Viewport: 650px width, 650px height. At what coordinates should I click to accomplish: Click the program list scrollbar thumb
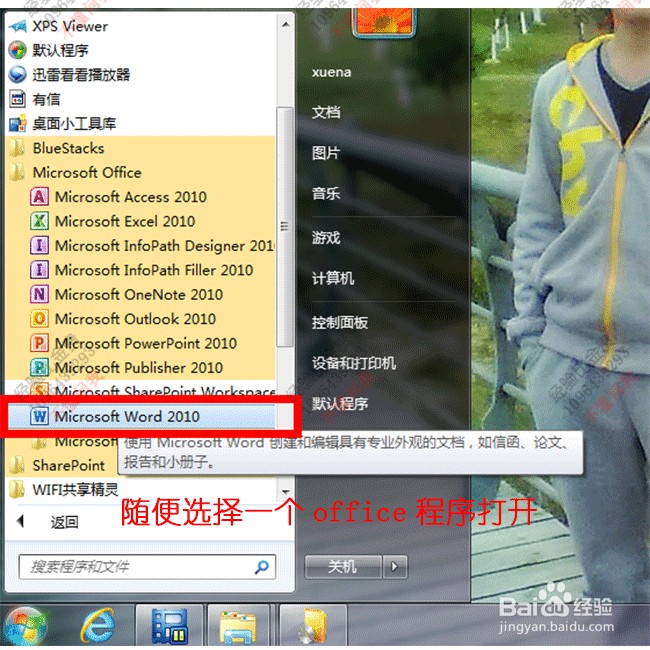(285, 227)
